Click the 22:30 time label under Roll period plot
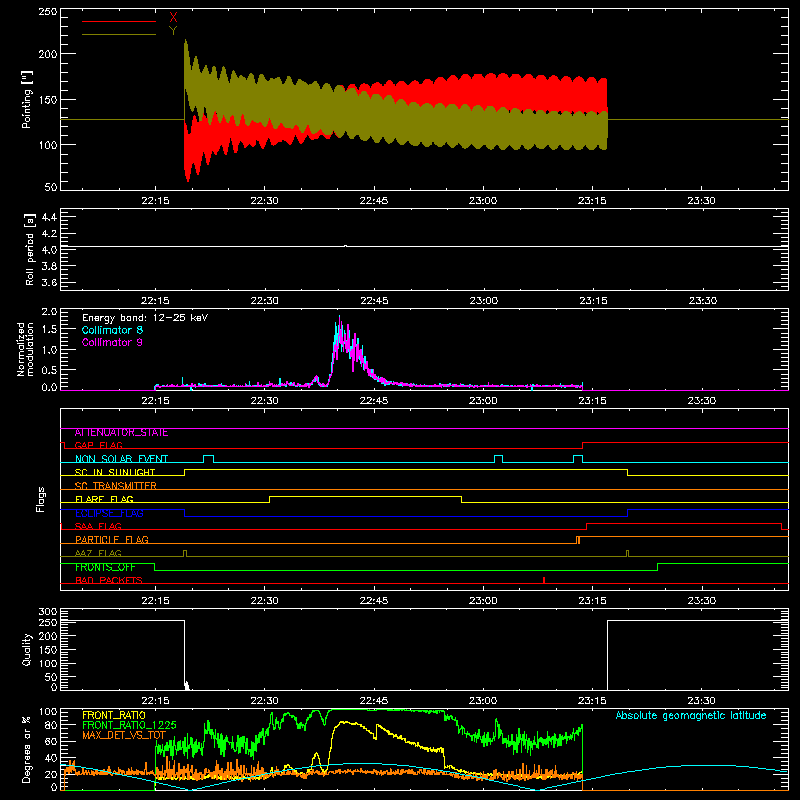This screenshot has height=800, width=800. coord(264,301)
